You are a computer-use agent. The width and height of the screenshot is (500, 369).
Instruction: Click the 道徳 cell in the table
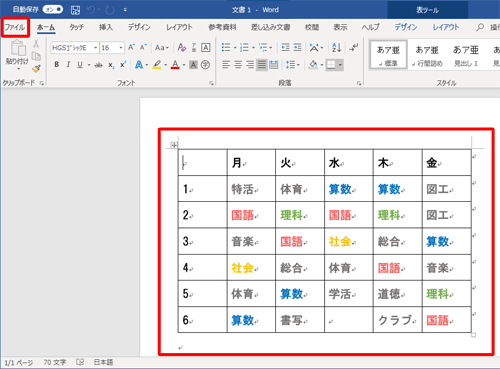(x=398, y=294)
